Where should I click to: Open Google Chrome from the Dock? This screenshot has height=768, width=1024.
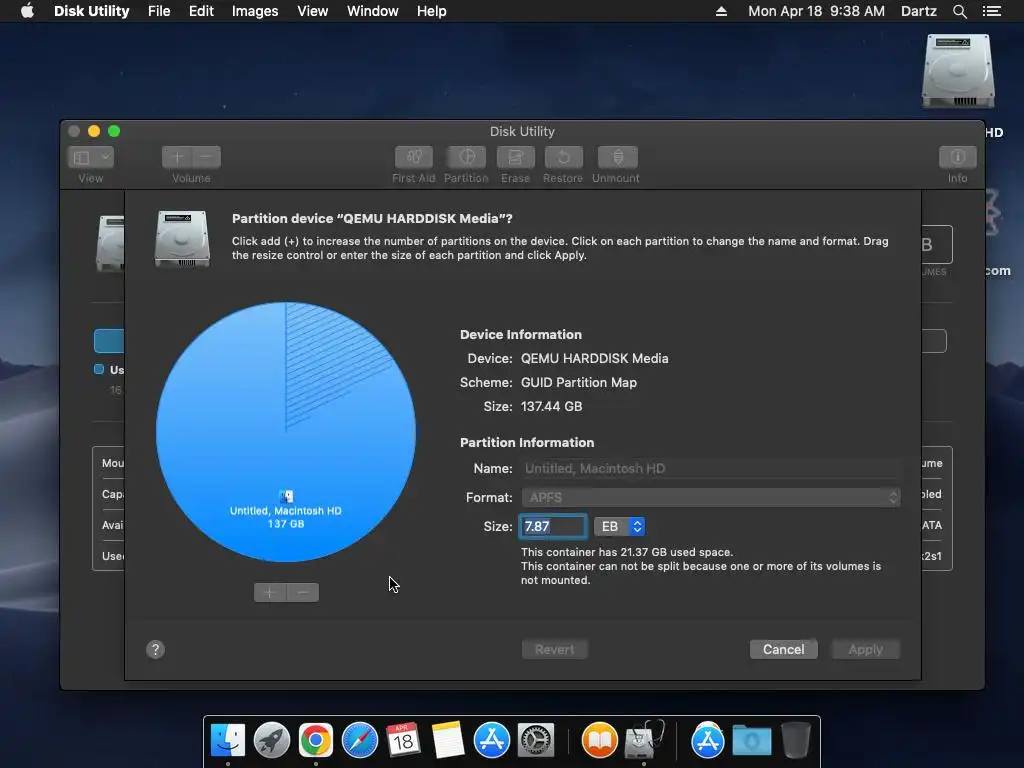(315, 741)
